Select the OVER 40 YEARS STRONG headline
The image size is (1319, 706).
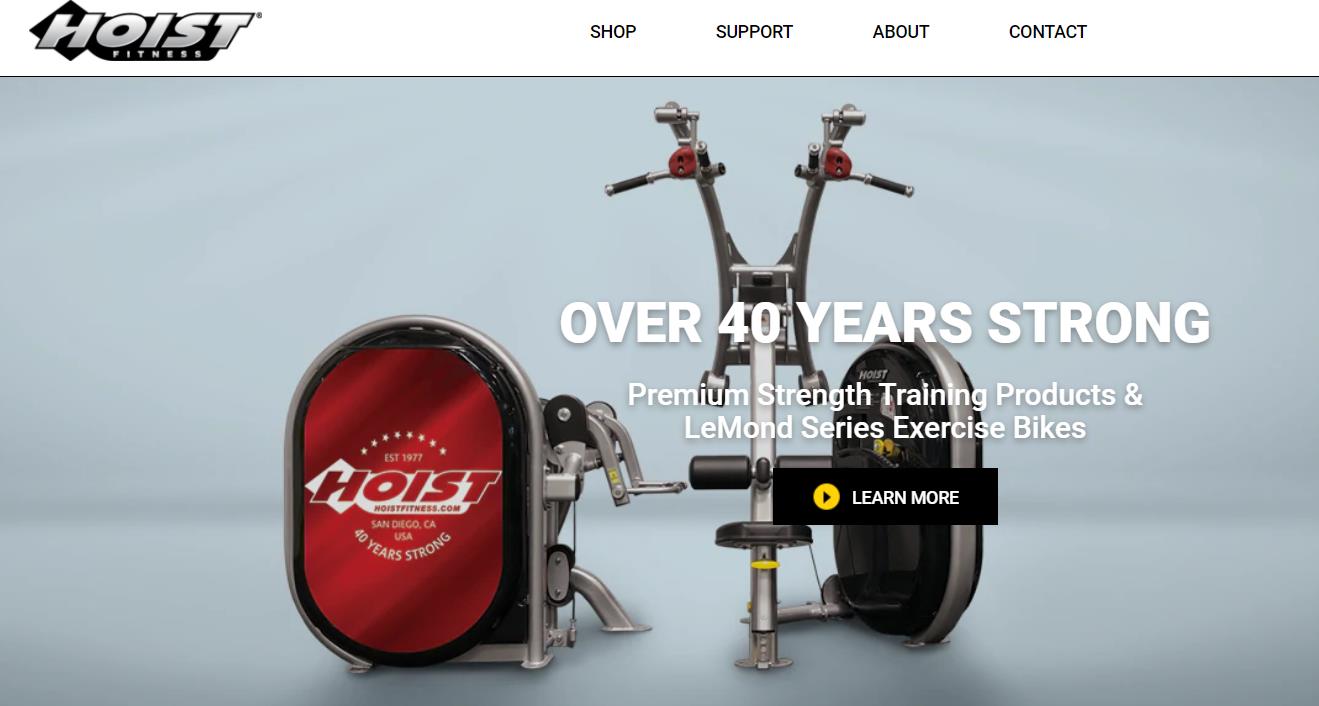pos(885,323)
